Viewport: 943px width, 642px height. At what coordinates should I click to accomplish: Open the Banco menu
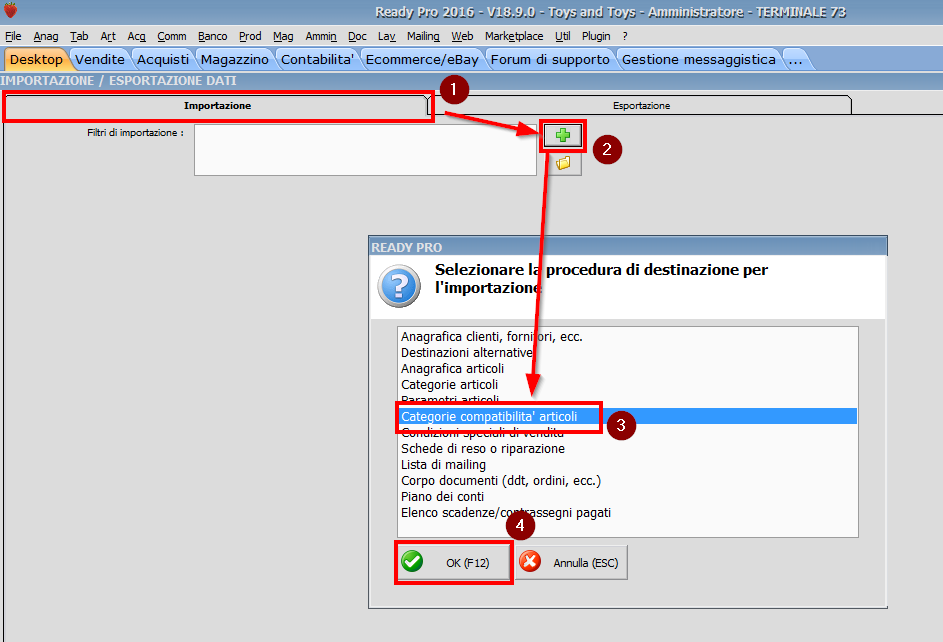[x=212, y=36]
